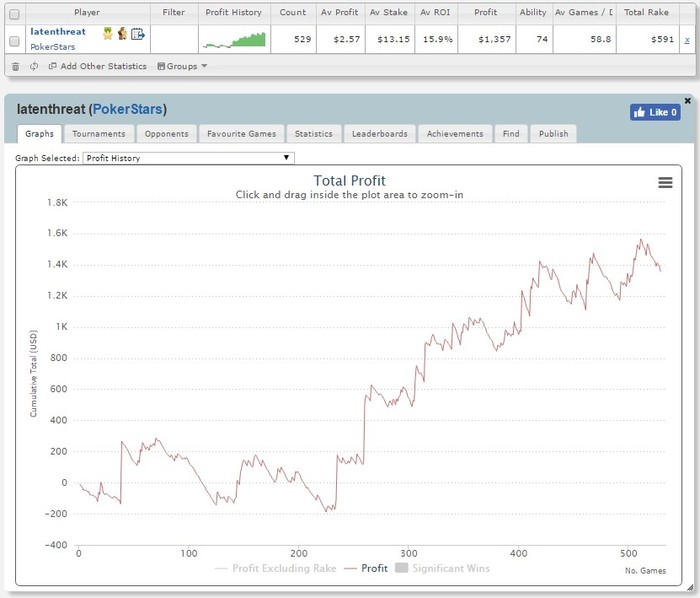Click the 58.8 Av Games value
The height and width of the screenshot is (598, 700).
(600, 39)
